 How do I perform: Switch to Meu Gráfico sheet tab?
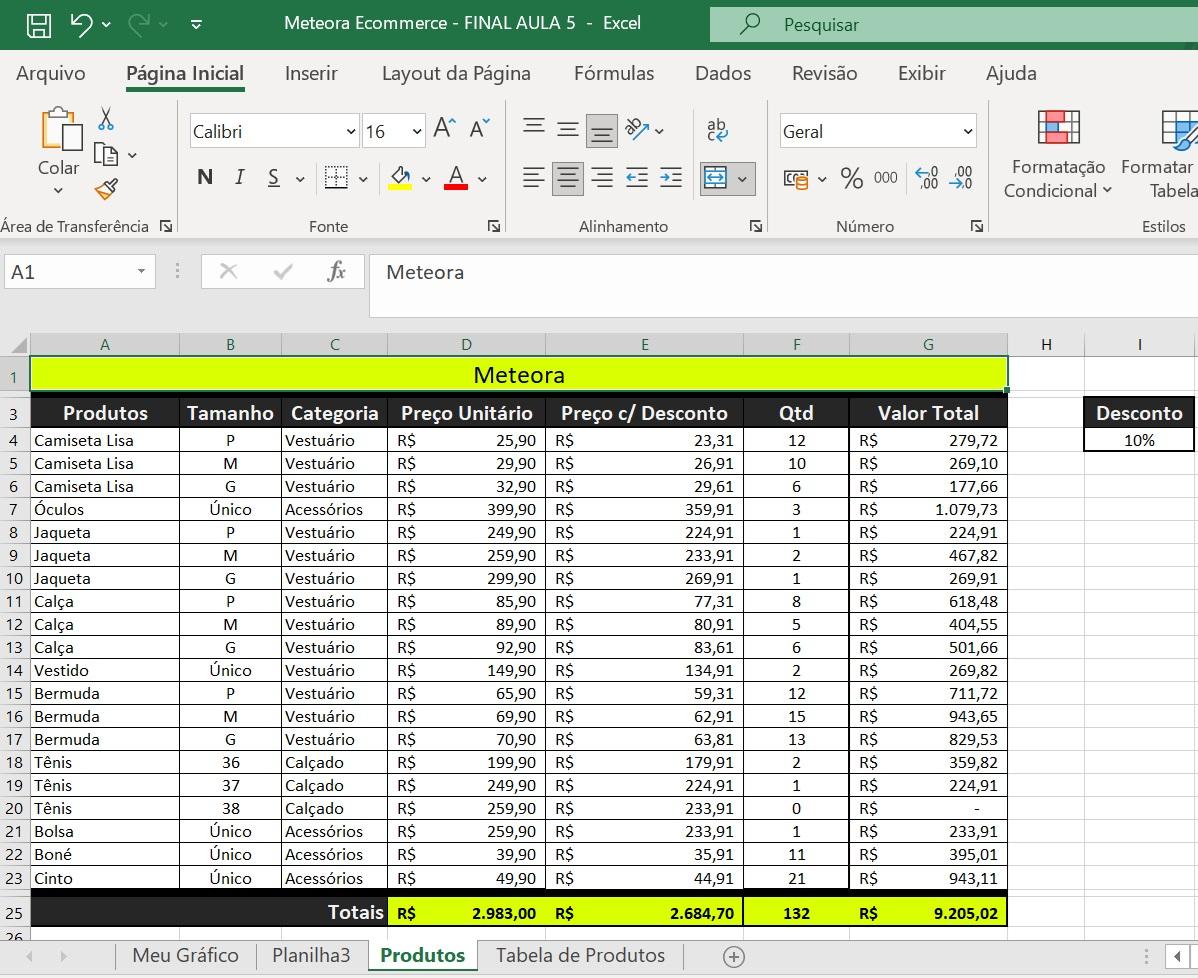(185, 955)
